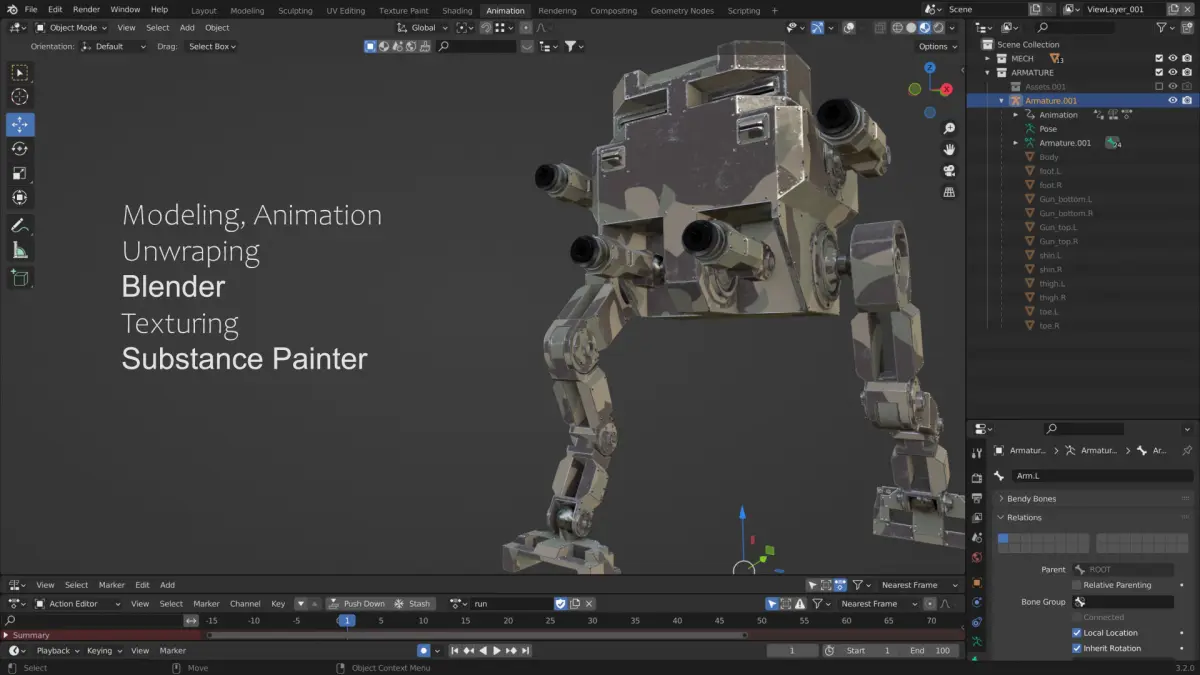This screenshot has width=1200, height=675.
Task: Open the Object properties orange square tab
Action: point(977,582)
